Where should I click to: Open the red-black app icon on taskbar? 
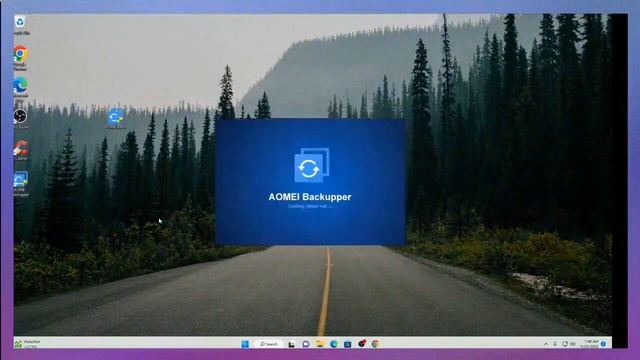tap(362, 344)
